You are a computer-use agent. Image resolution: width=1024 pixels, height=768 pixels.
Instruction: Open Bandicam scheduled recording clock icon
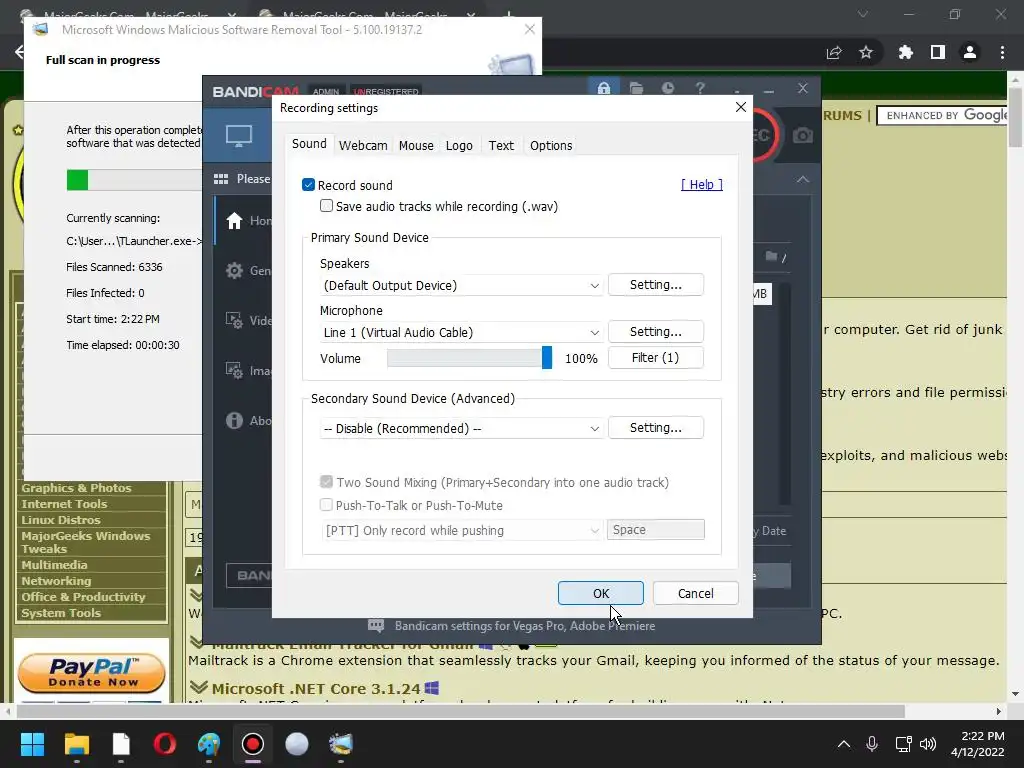point(667,88)
